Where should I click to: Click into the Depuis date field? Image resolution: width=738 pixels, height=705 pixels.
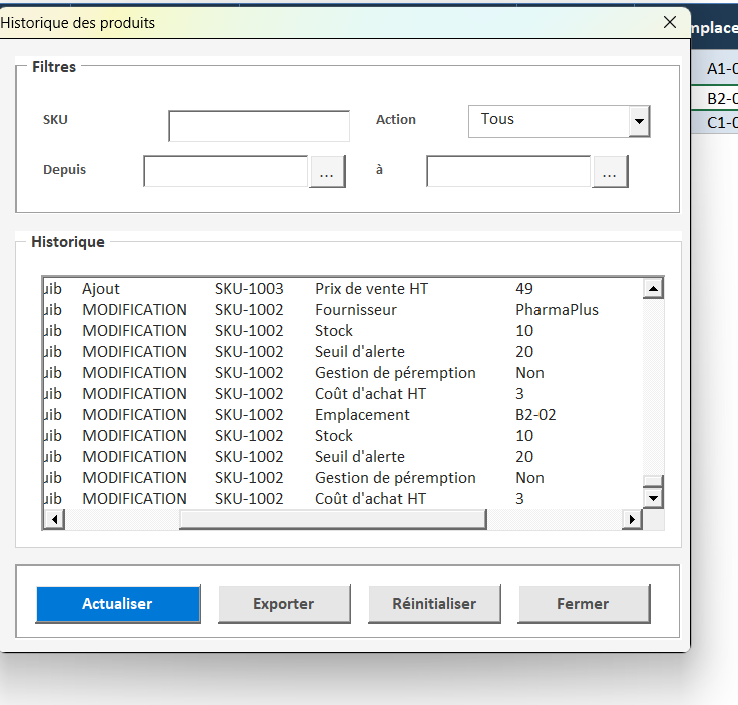click(x=226, y=172)
